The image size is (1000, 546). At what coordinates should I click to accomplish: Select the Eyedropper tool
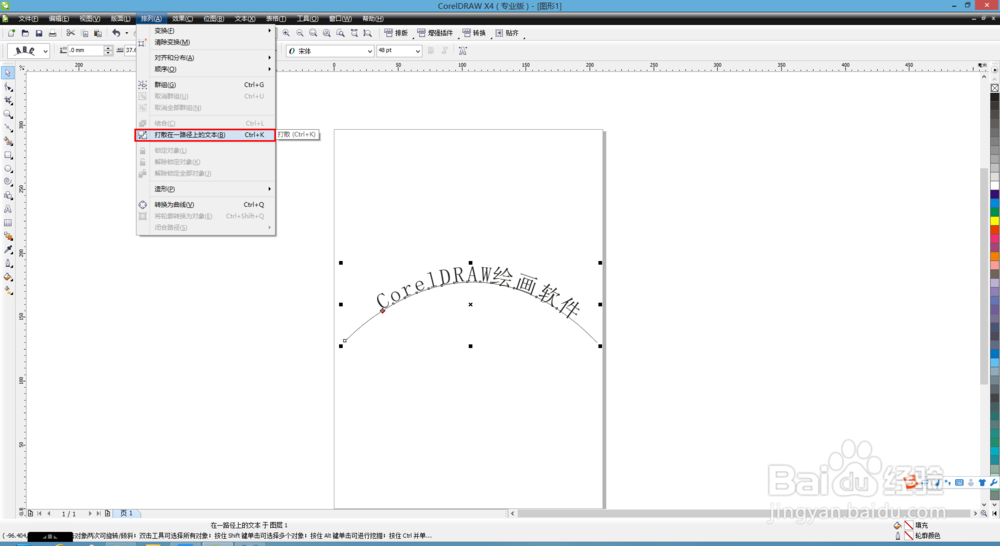pyautogui.click(x=8, y=249)
